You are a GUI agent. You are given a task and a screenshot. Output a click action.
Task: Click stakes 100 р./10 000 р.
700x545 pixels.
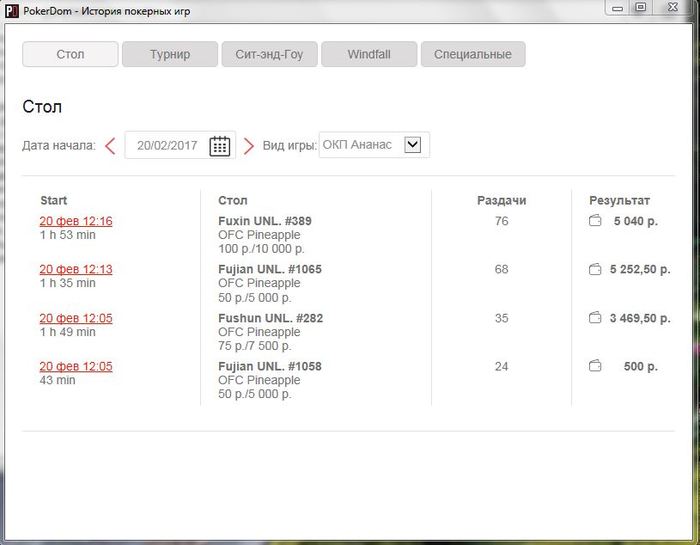click(261, 249)
